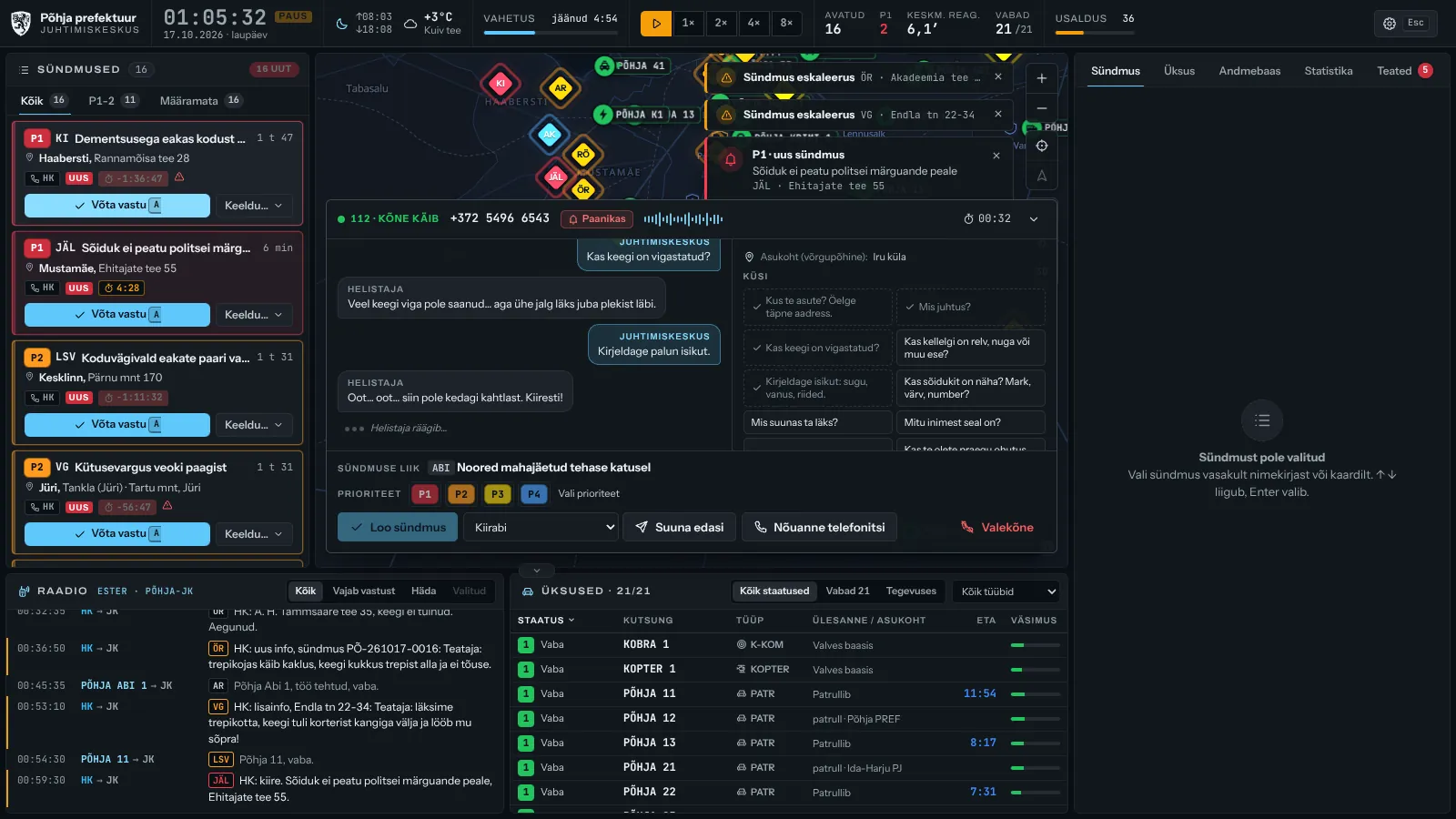Switch to the Üksus tab
Image resolution: width=1456 pixels, height=819 pixels.
(x=1179, y=71)
